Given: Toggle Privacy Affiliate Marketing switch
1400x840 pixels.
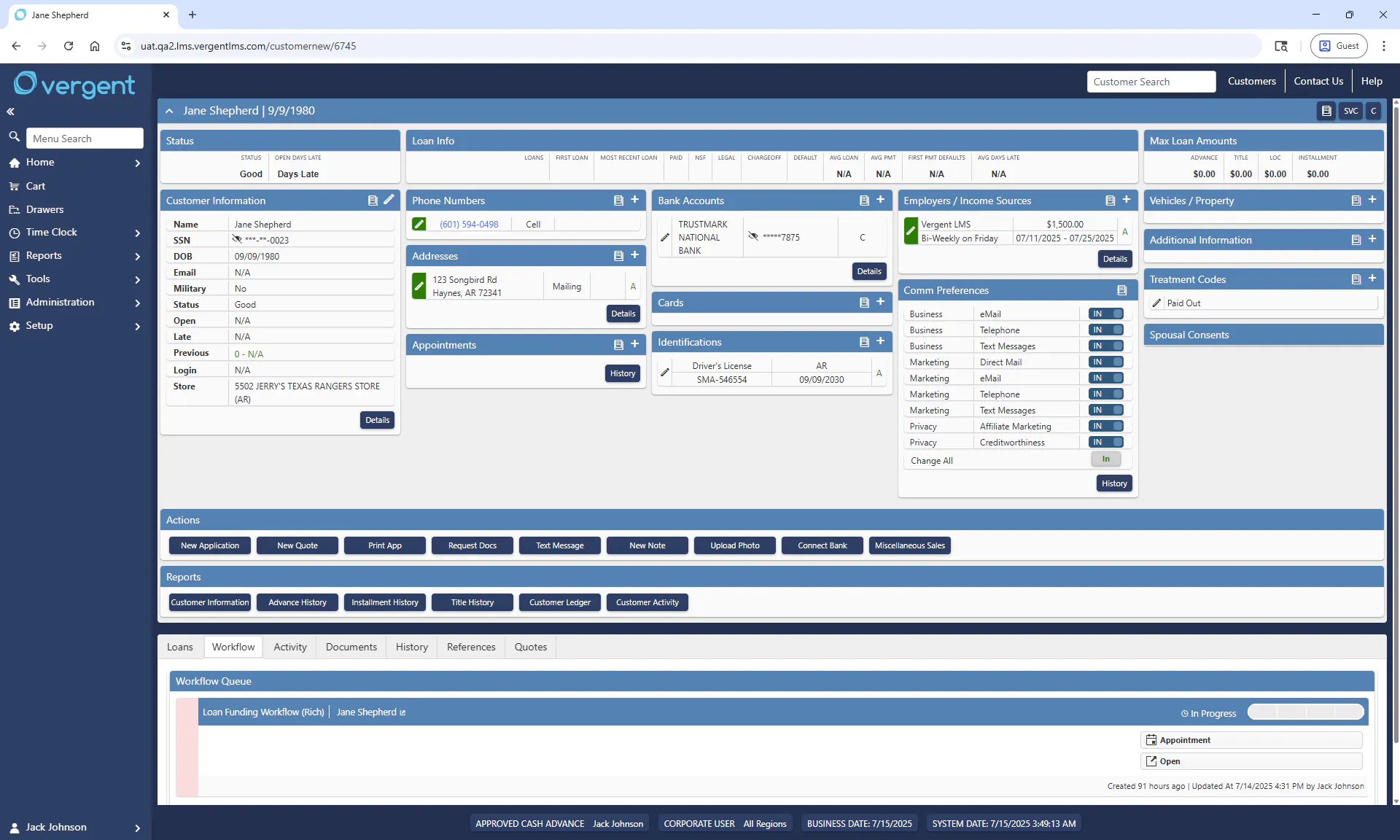Looking at the screenshot, I should click(1106, 426).
